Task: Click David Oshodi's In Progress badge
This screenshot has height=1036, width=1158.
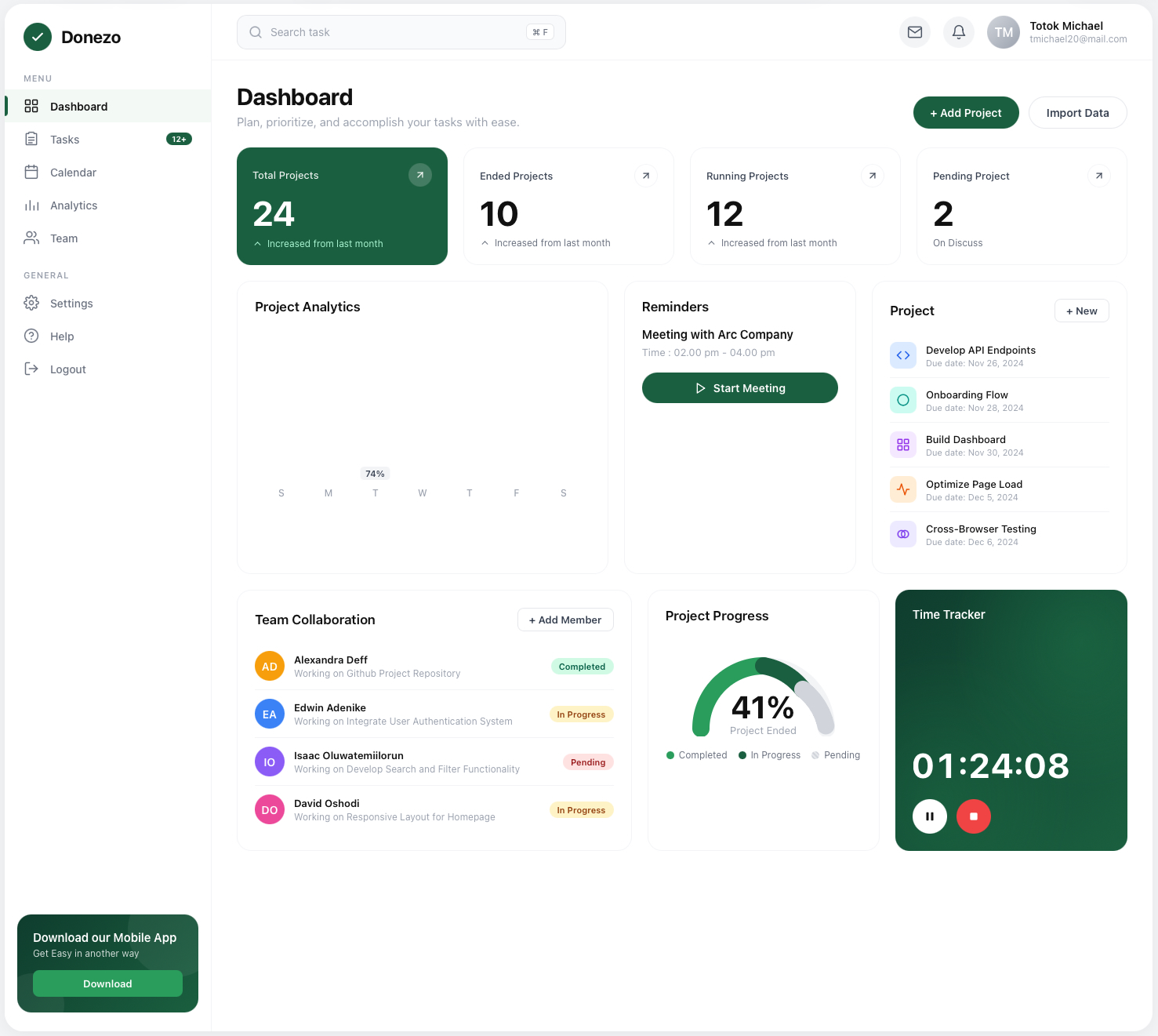Action: click(x=581, y=810)
